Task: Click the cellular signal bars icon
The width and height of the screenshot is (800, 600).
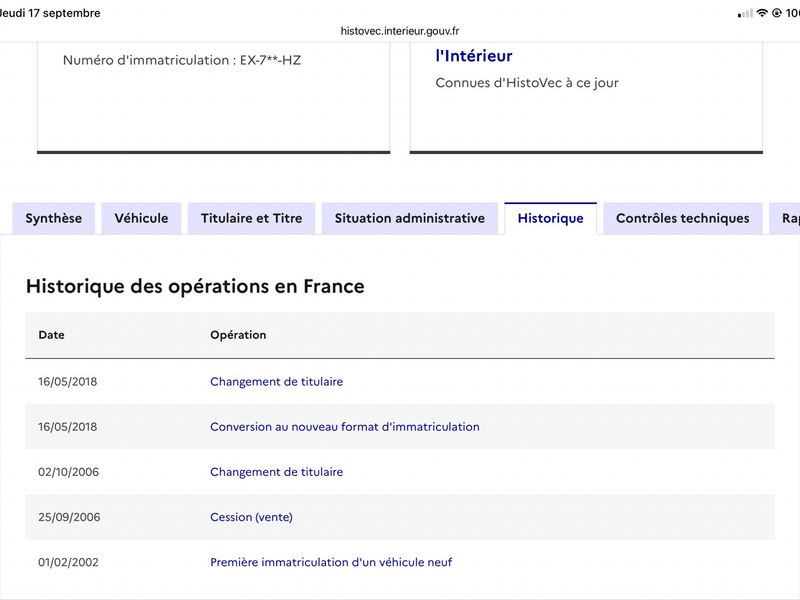Action: (x=745, y=13)
